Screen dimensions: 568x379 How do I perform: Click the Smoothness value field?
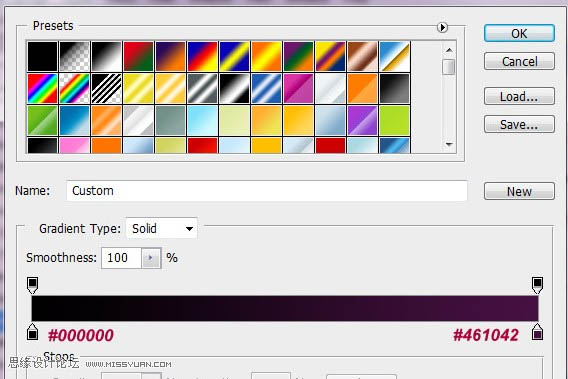click(121, 258)
